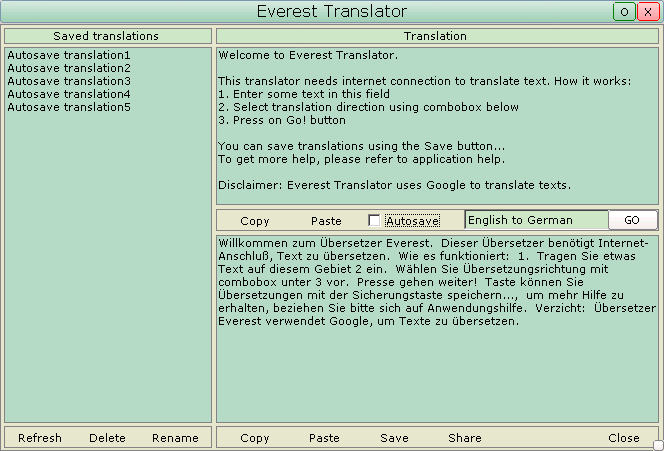Viewport: 664px width, 451px height.
Task: Click the green 'o' window button
Action: click(x=624, y=12)
